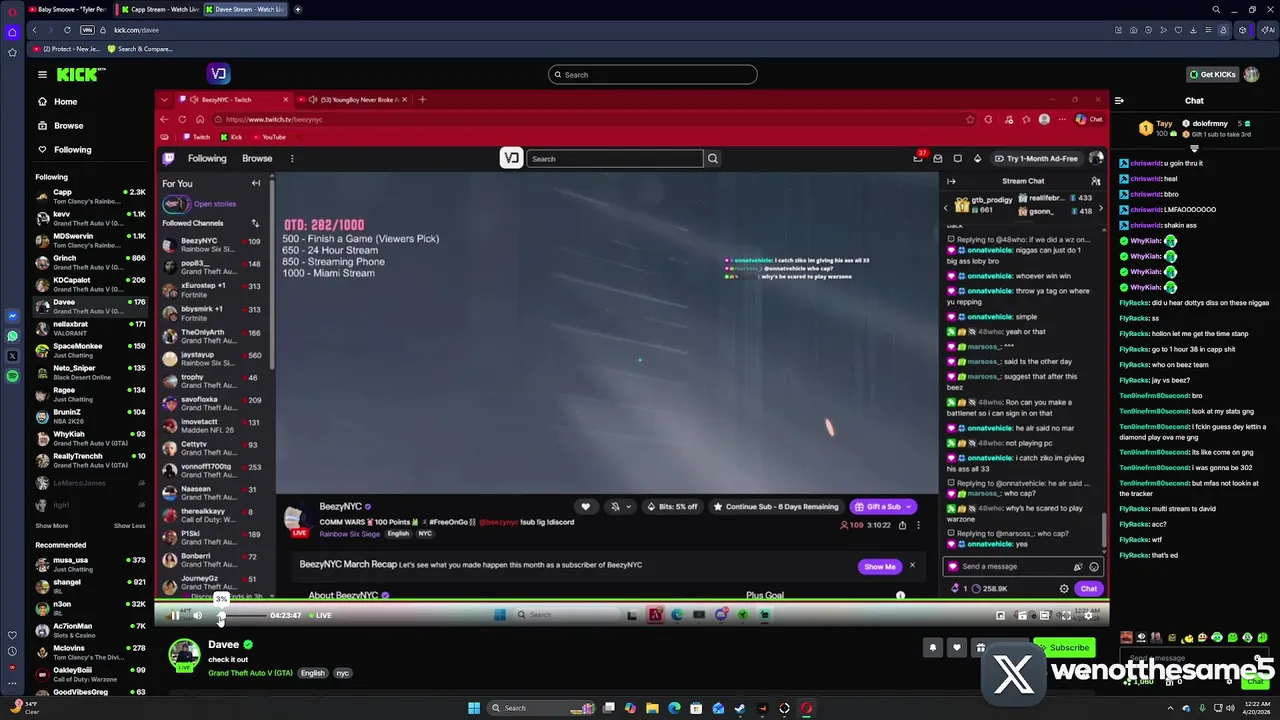Open SpaceMonkee channel in Following list

(x=90, y=350)
